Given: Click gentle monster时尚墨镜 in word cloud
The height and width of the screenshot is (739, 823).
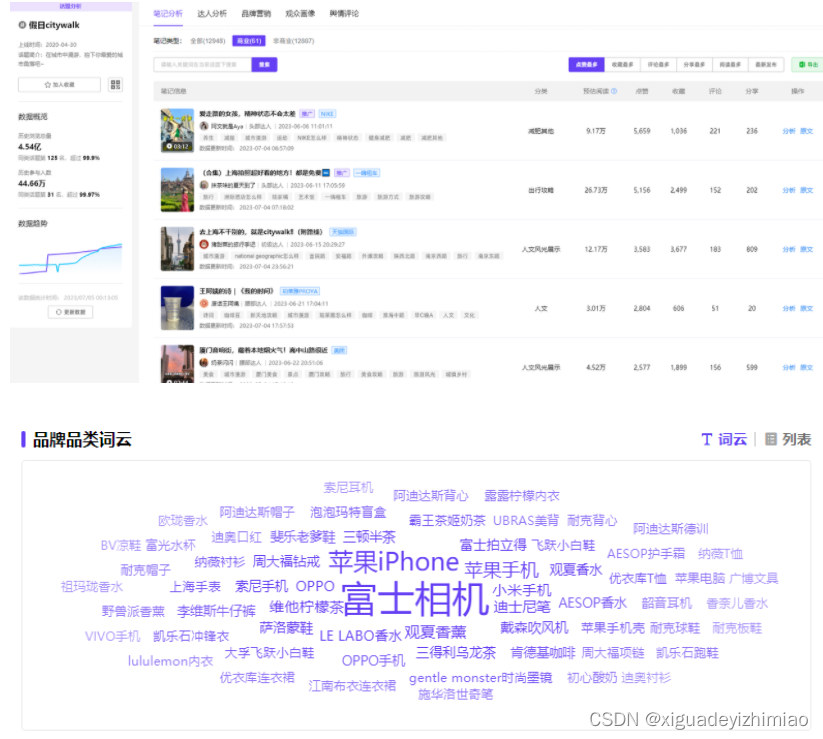Looking at the screenshot, I should tap(480, 678).
